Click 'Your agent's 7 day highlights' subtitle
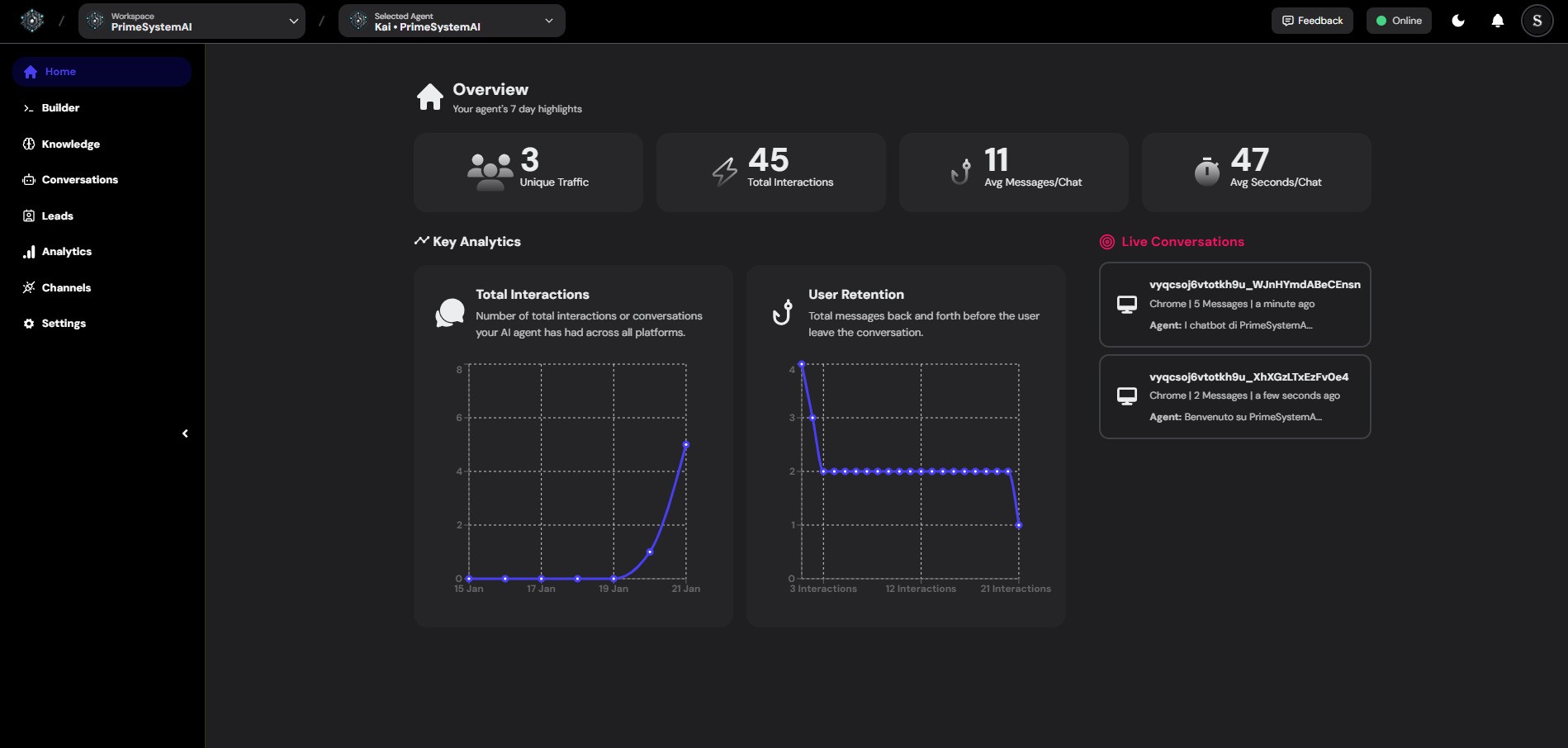 coord(517,109)
